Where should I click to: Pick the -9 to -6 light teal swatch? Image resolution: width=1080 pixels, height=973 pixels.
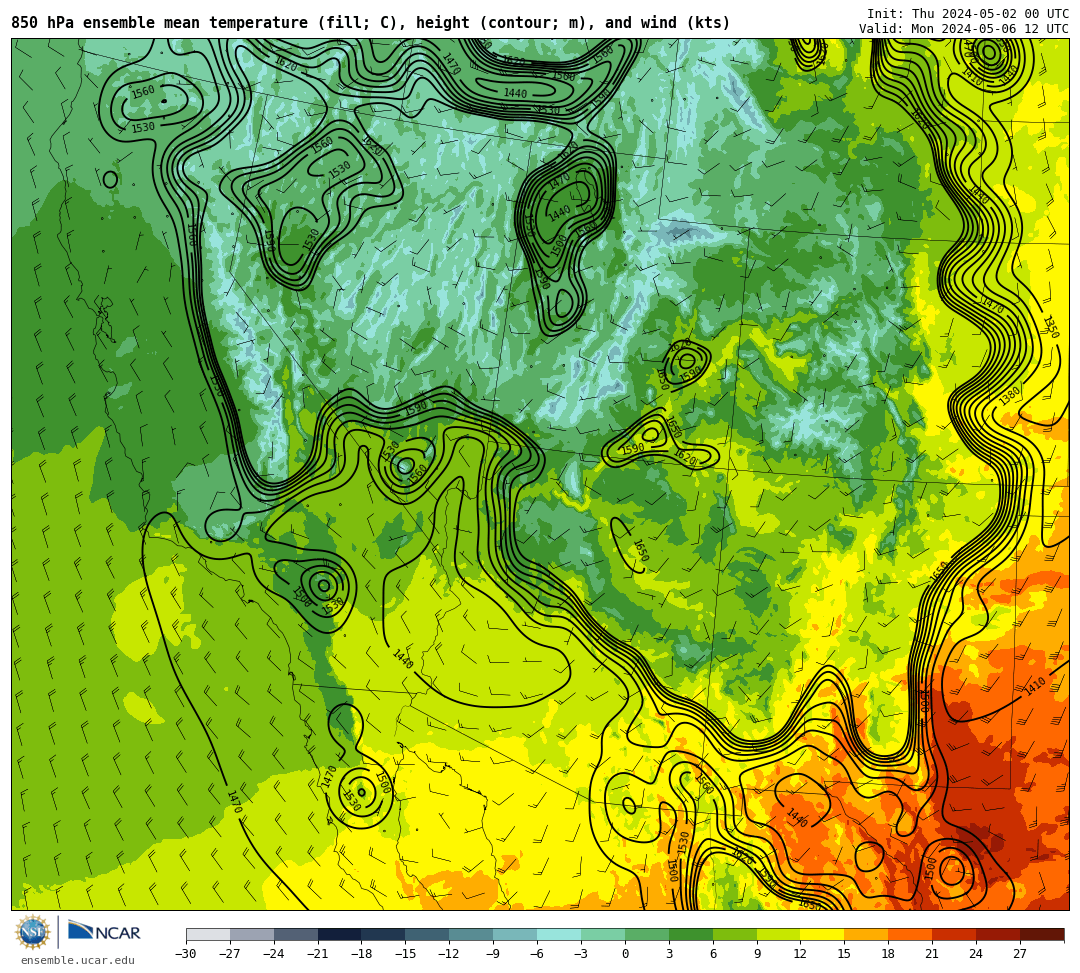coord(515,934)
